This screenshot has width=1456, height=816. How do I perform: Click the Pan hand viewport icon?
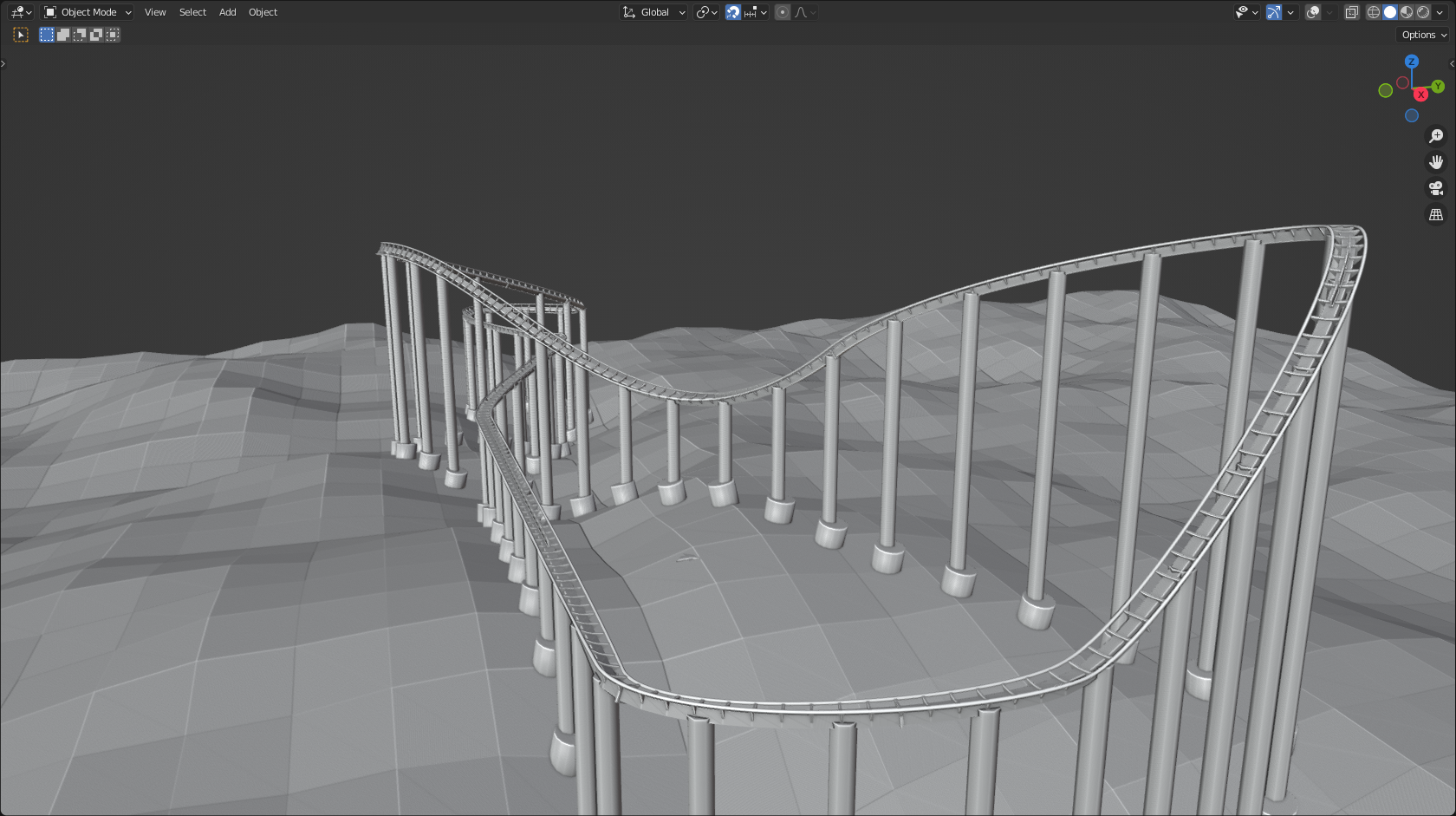(x=1436, y=162)
